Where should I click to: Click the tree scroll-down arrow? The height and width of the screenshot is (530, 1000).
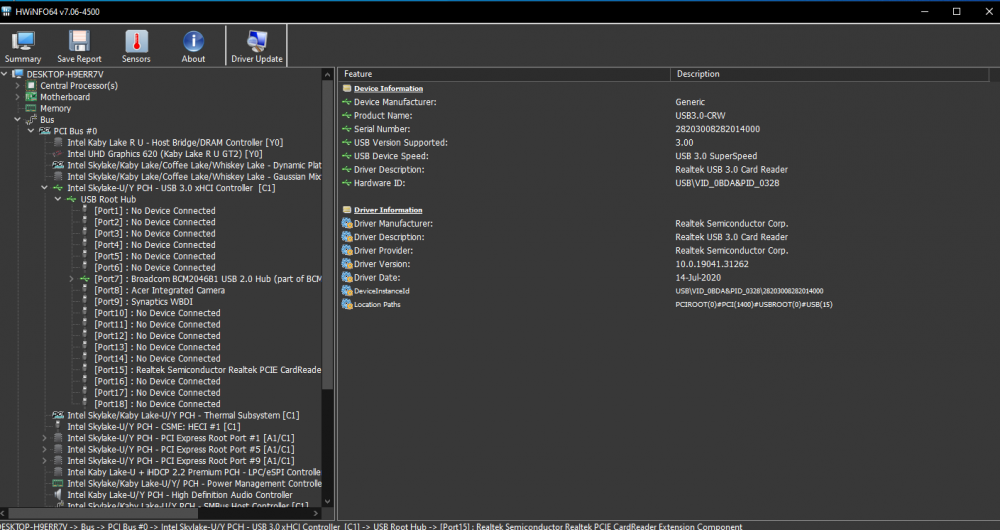point(327,502)
